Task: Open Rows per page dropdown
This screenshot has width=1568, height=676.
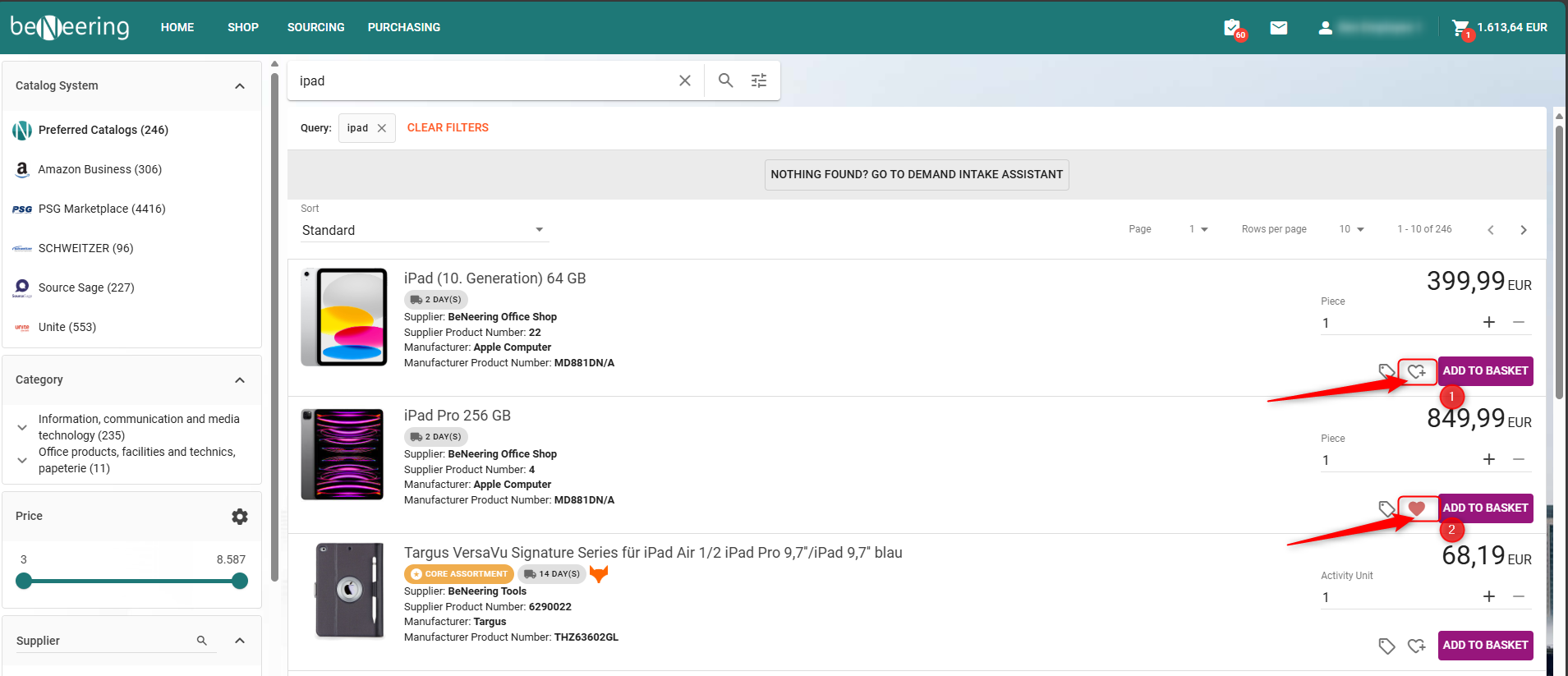Action: [1351, 229]
